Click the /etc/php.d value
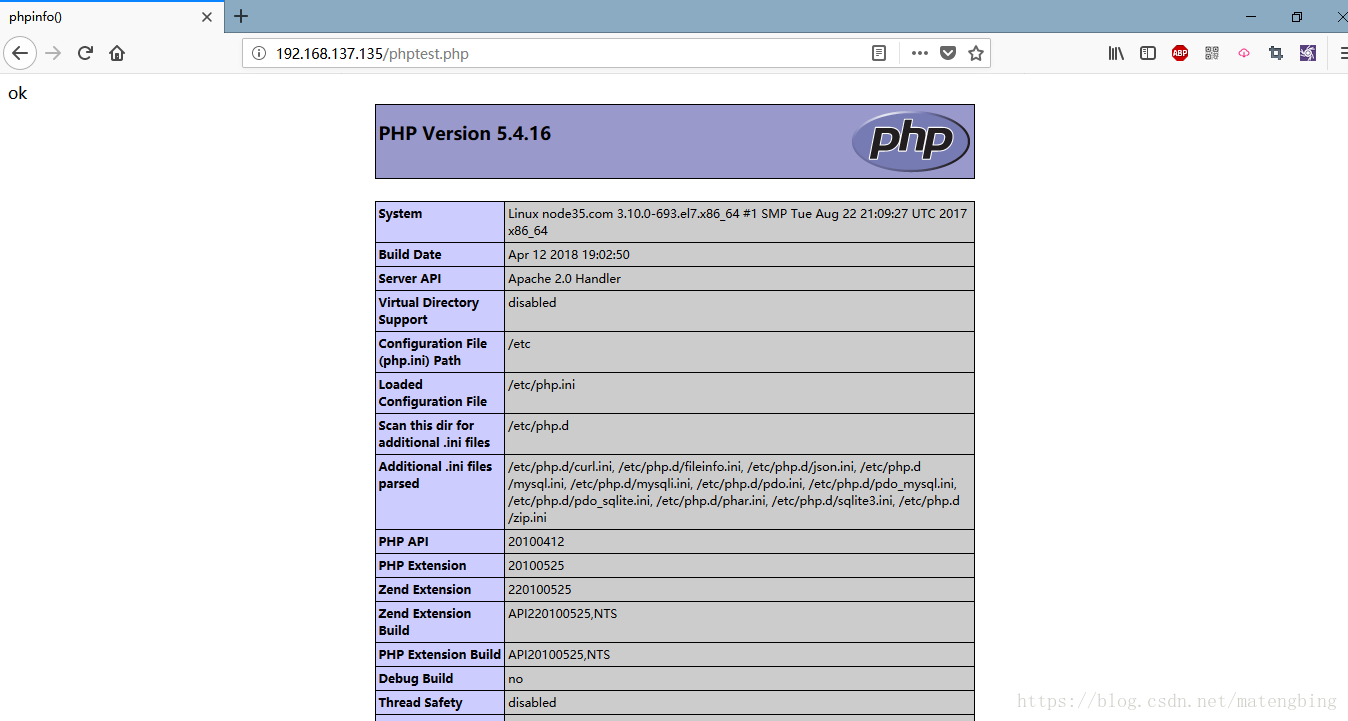Image resolution: width=1348 pixels, height=721 pixels. [538, 426]
